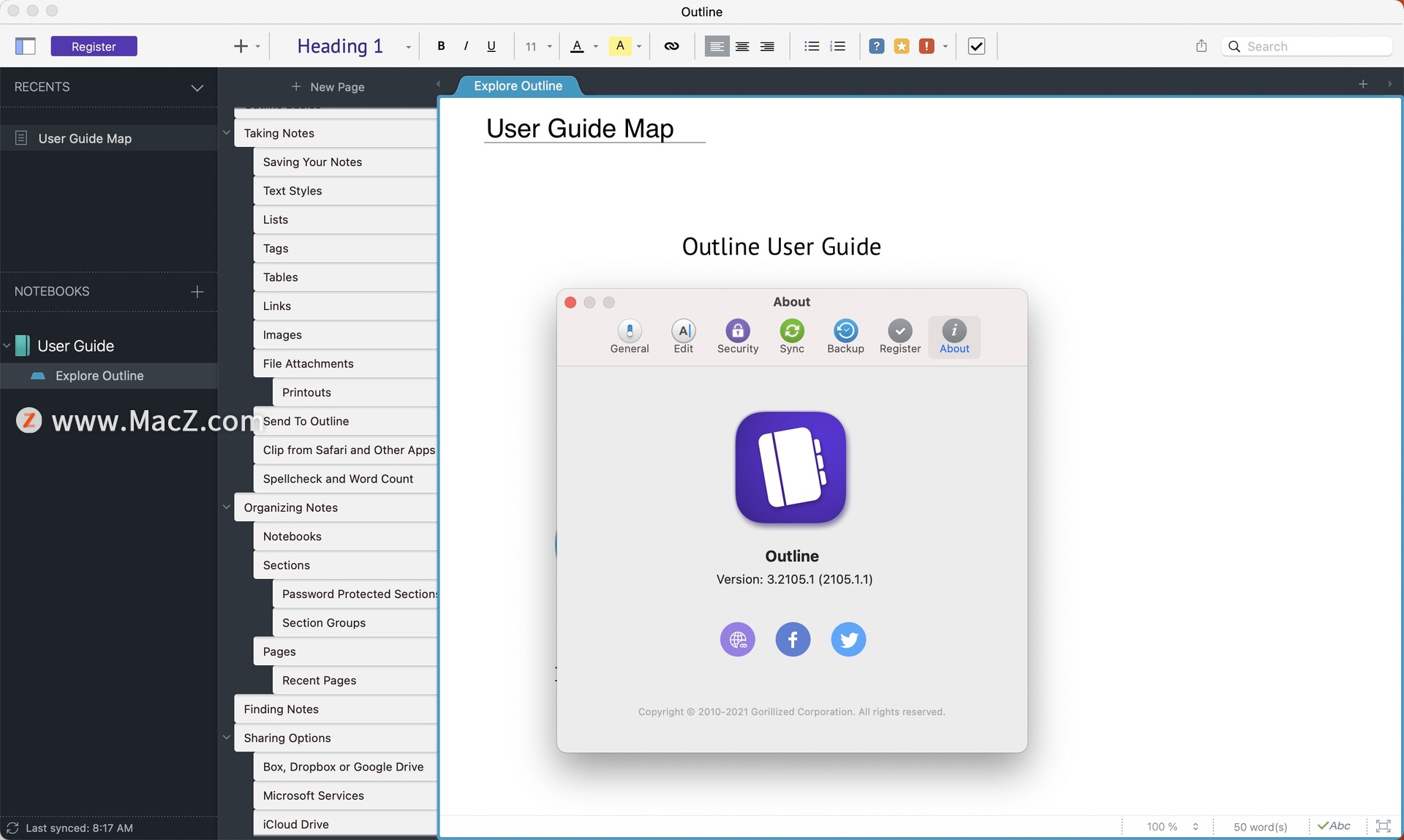Toggle the sidebar panel icon
Screen dimensions: 1404x840
pos(26,46)
